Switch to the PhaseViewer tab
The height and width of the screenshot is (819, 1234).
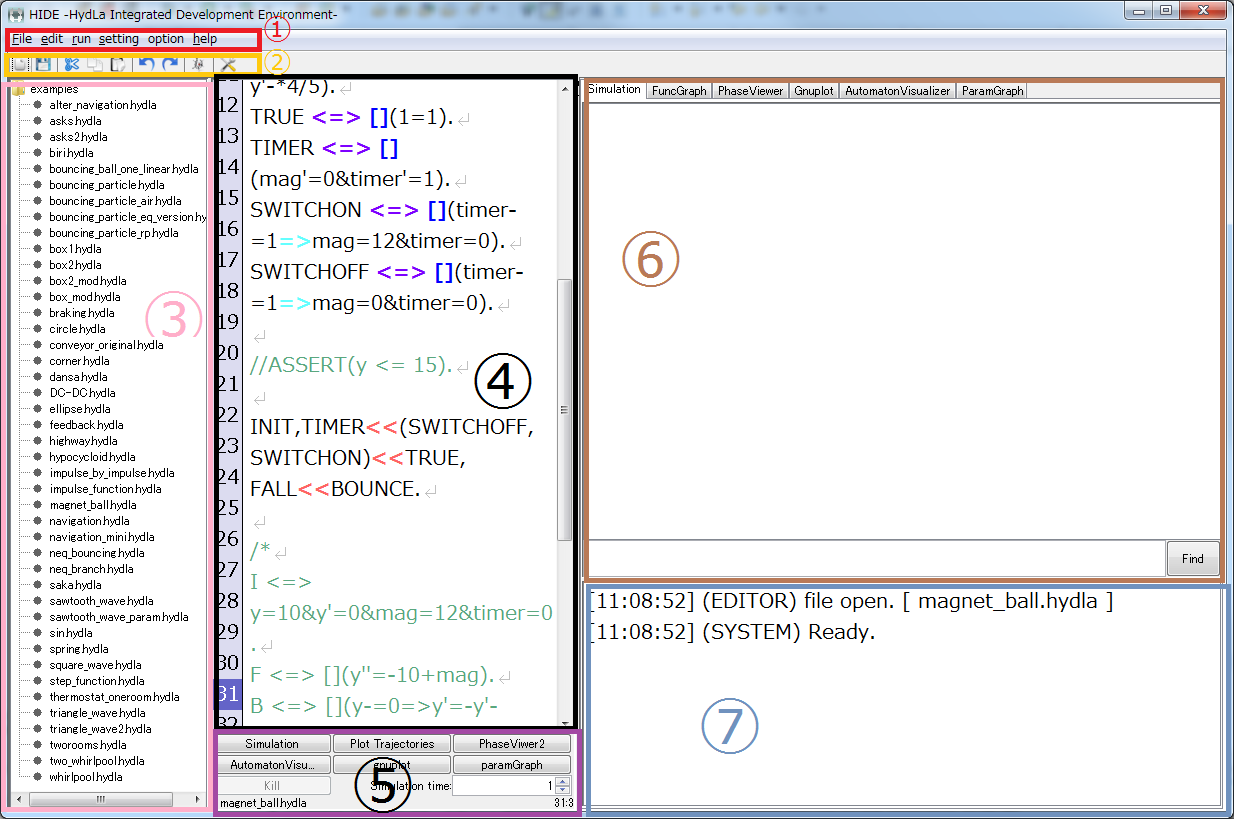[x=750, y=90]
